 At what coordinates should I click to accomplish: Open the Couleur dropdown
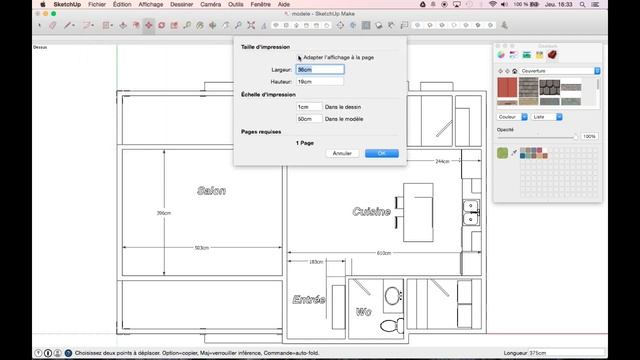coord(512,117)
